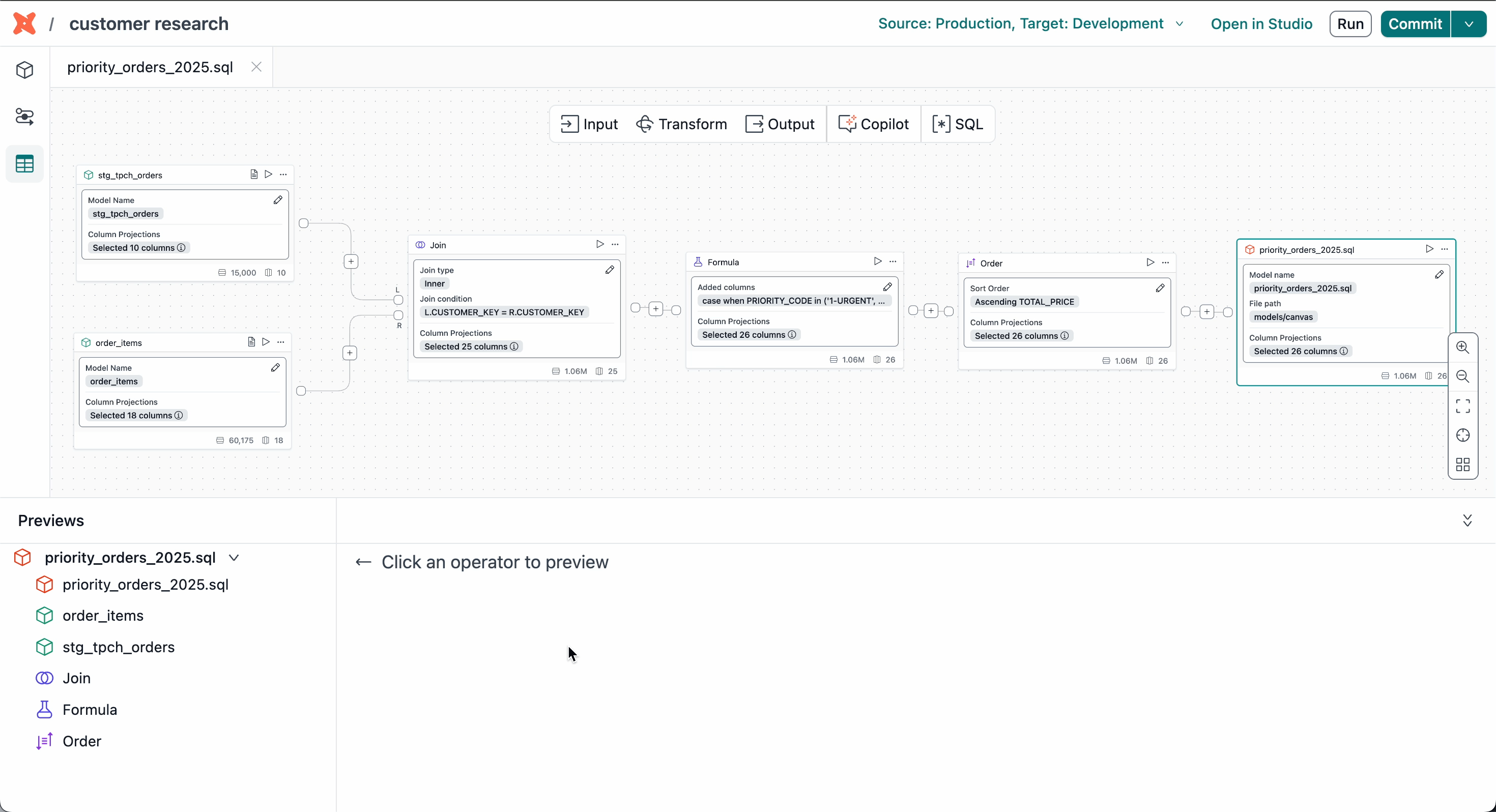1496x812 pixels.
Task: Select the table view sidebar icon
Action: click(24, 164)
